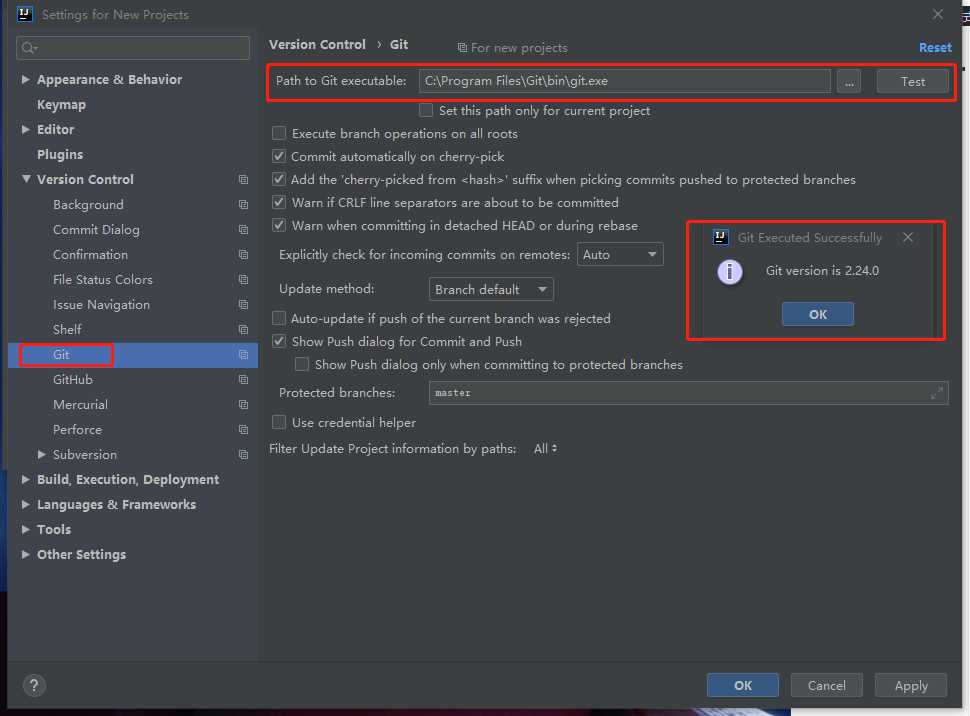Expand the Other Settings section
The image size is (970, 716).
[25, 554]
